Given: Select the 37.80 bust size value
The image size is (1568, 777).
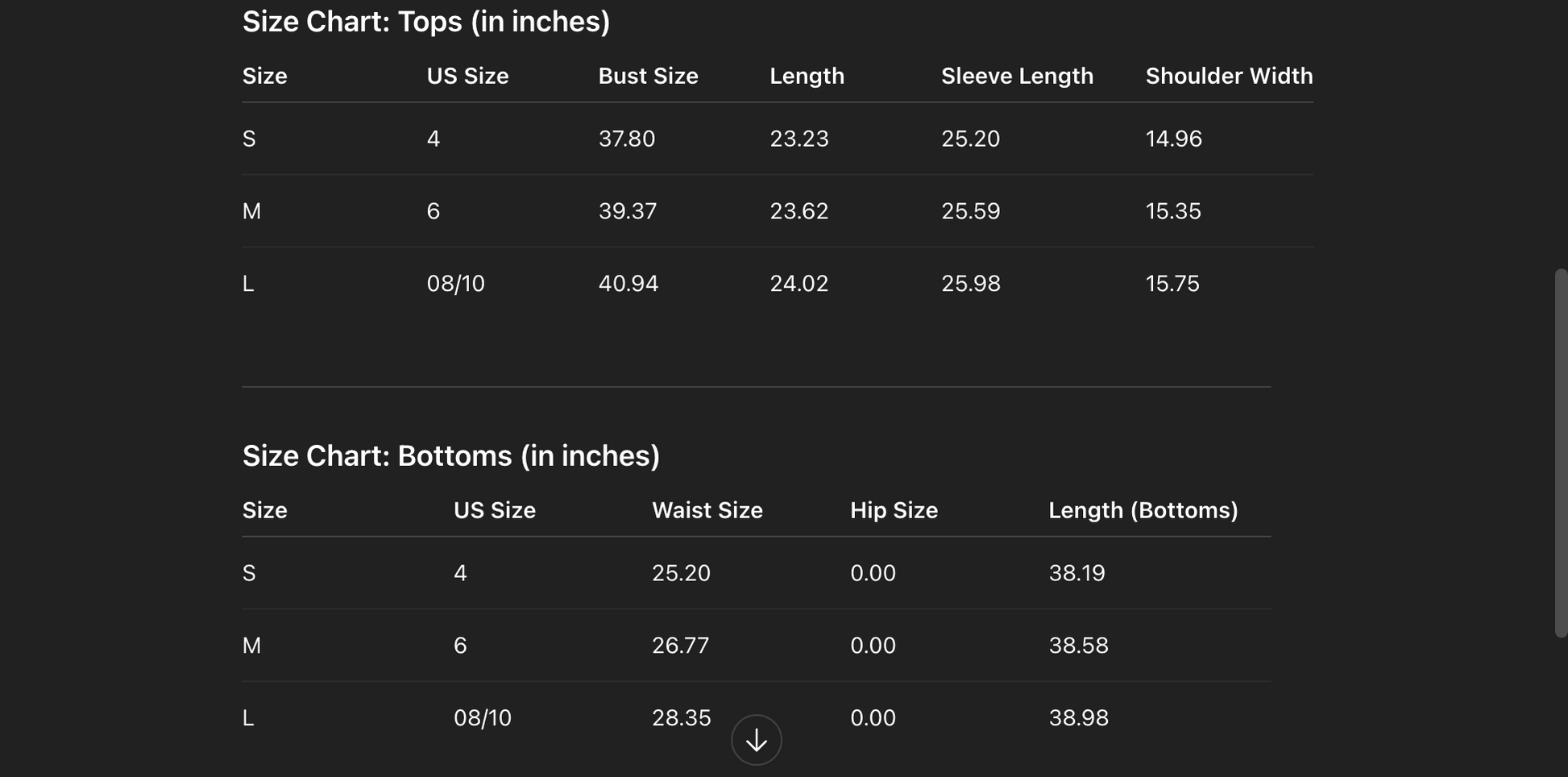Looking at the screenshot, I should click(x=626, y=139).
